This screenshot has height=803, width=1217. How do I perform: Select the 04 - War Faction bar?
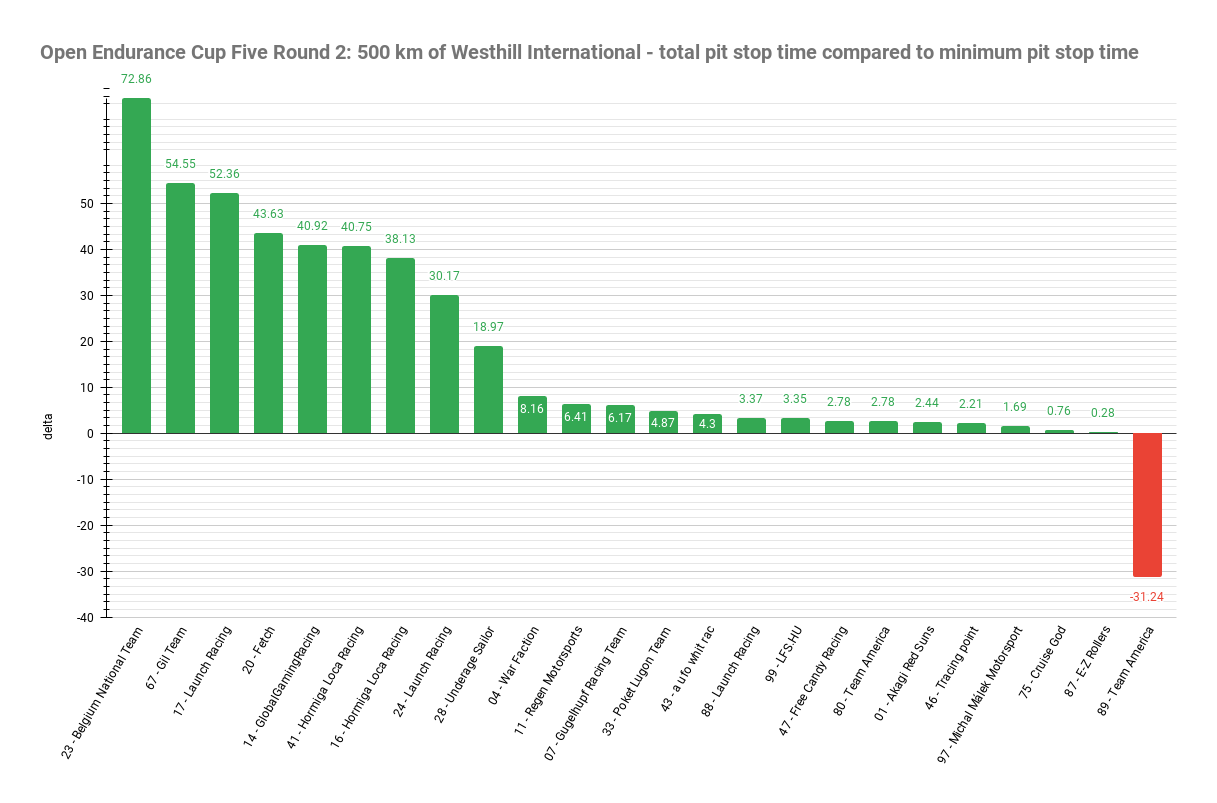[532, 415]
